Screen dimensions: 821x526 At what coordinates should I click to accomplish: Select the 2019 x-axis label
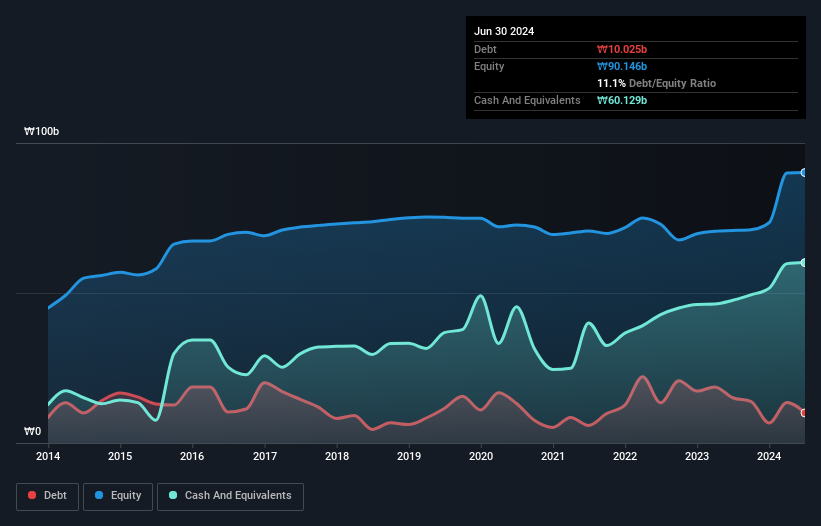click(409, 456)
